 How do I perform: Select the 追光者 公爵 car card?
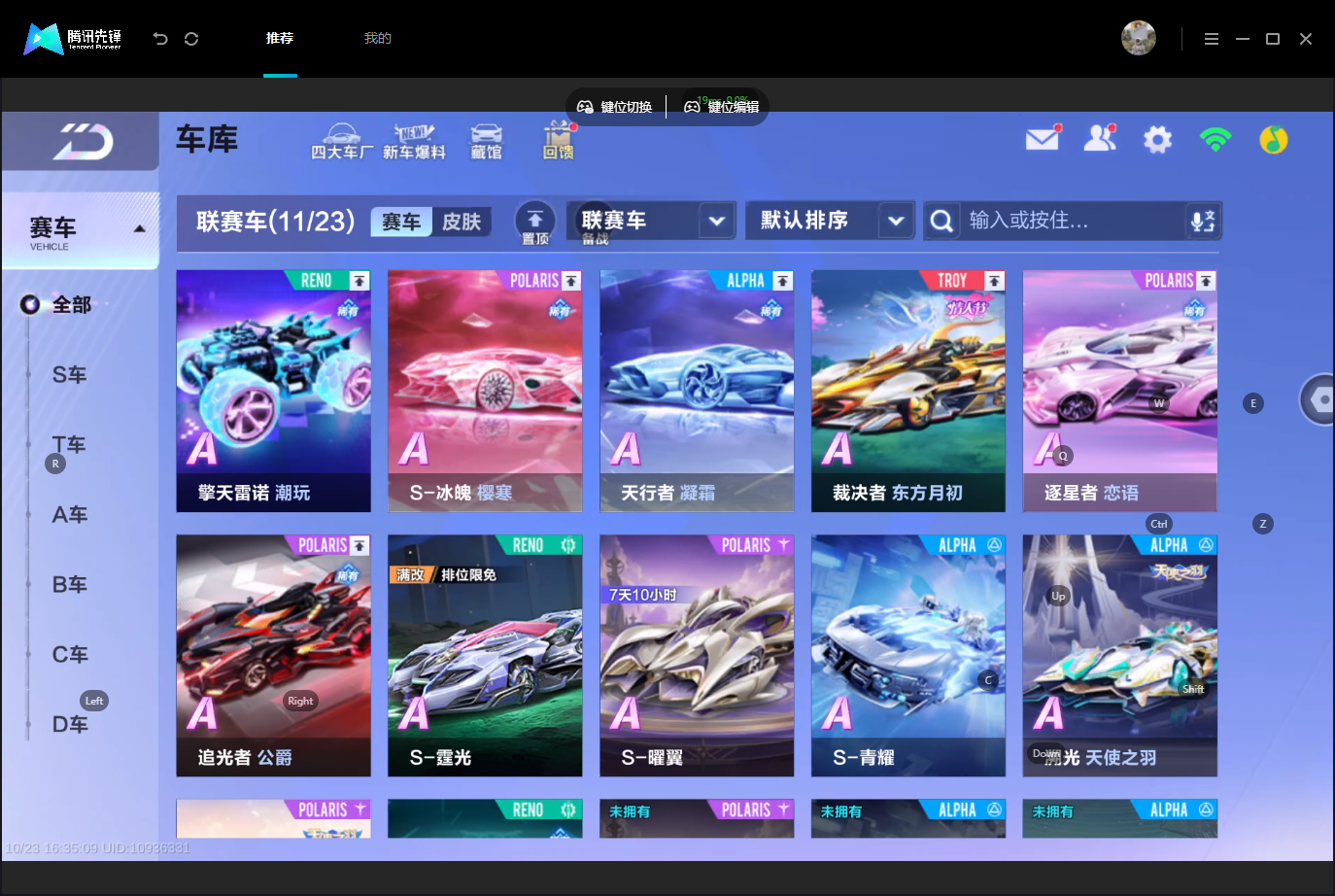point(273,656)
